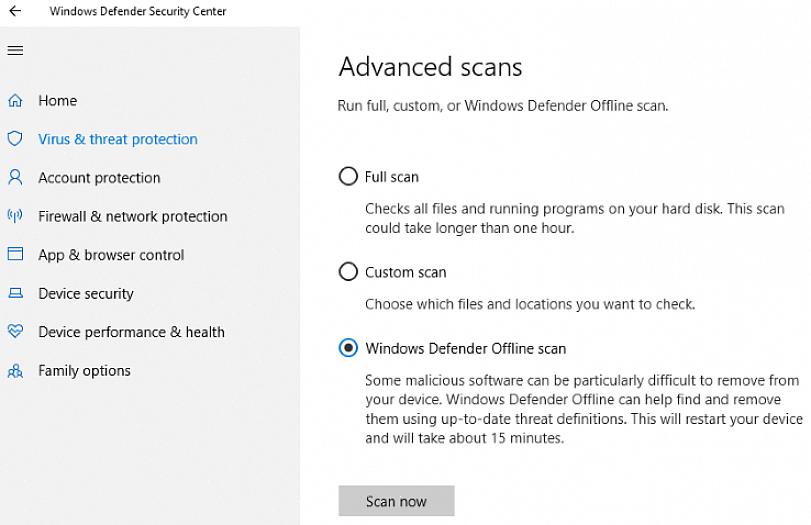Viewport: 811px width, 525px height.
Task: Open Family options section
Action: tap(84, 371)
